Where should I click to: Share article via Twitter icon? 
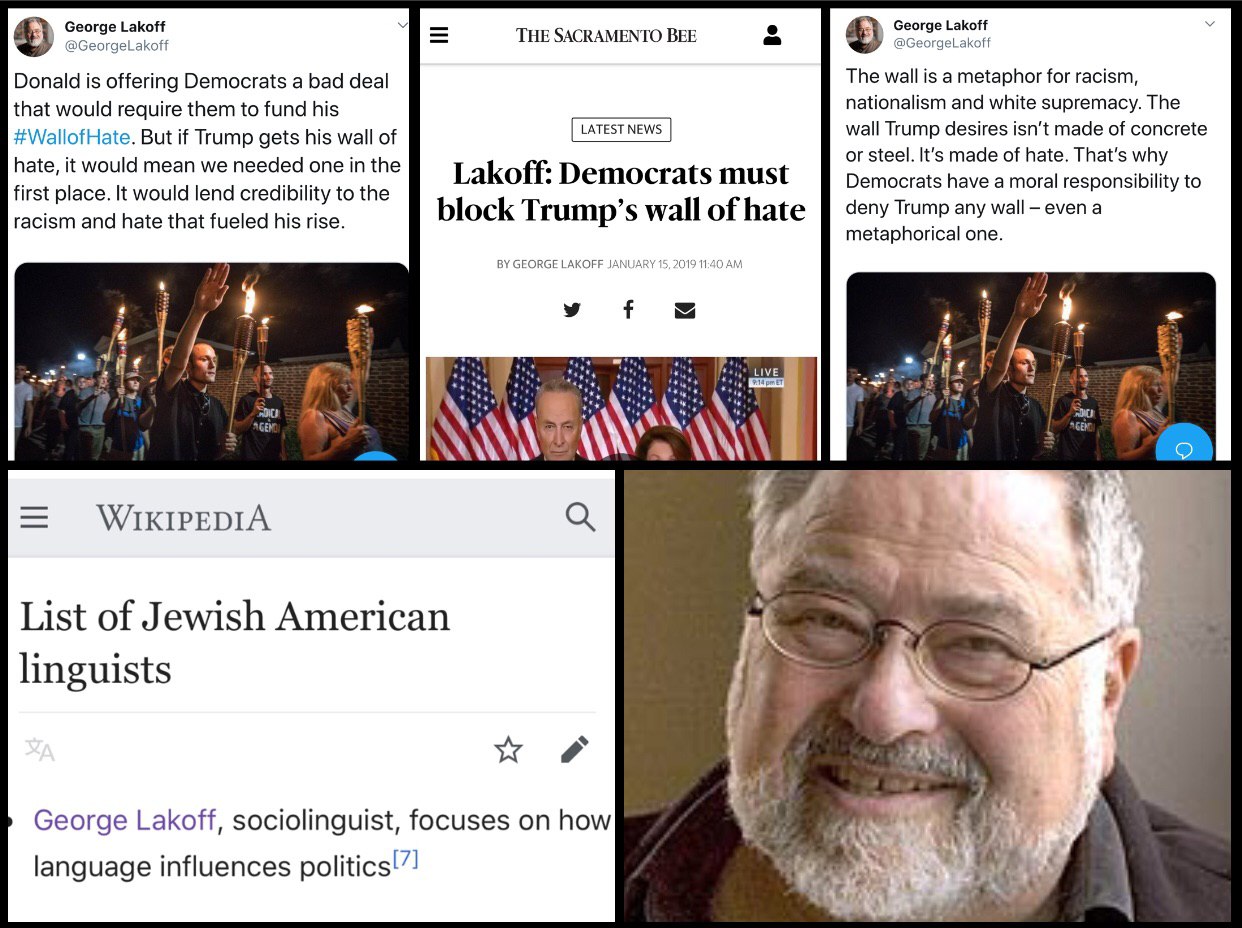pos(572,310)
